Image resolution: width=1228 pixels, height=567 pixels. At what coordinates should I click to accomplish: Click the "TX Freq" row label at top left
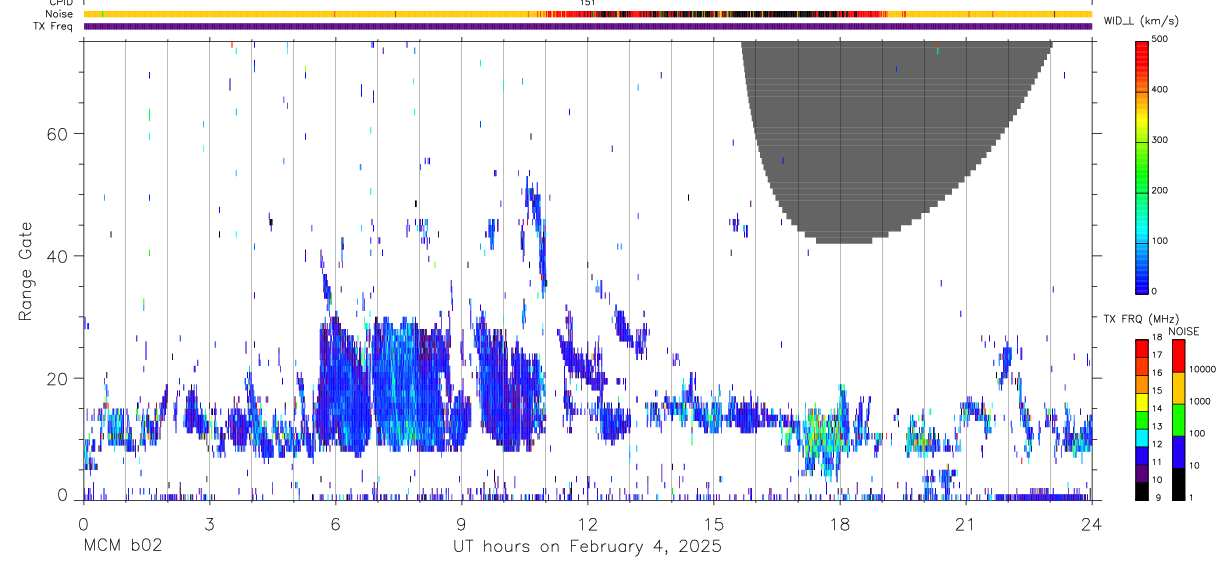54,26
